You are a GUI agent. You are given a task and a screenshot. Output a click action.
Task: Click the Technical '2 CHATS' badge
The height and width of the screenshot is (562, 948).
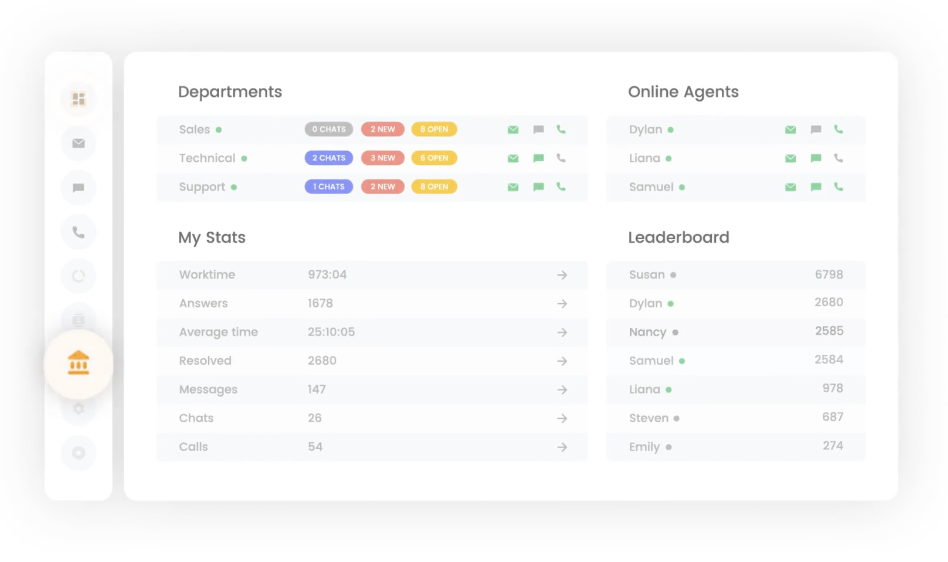coord(329,158)
